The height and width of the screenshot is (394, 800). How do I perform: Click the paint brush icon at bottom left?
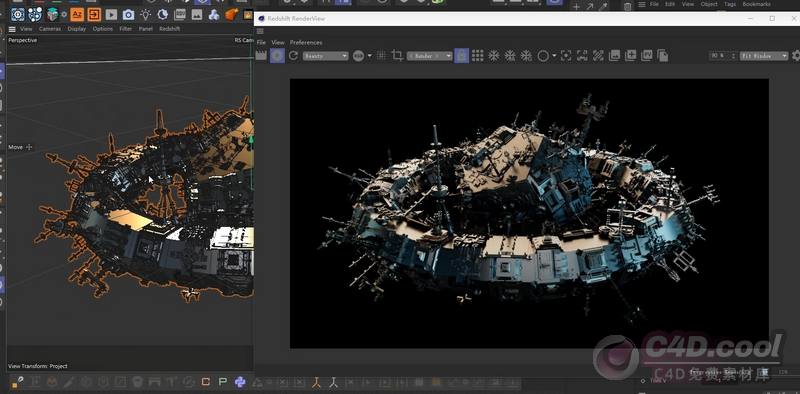pyautogui.click(x=18, y=382)
